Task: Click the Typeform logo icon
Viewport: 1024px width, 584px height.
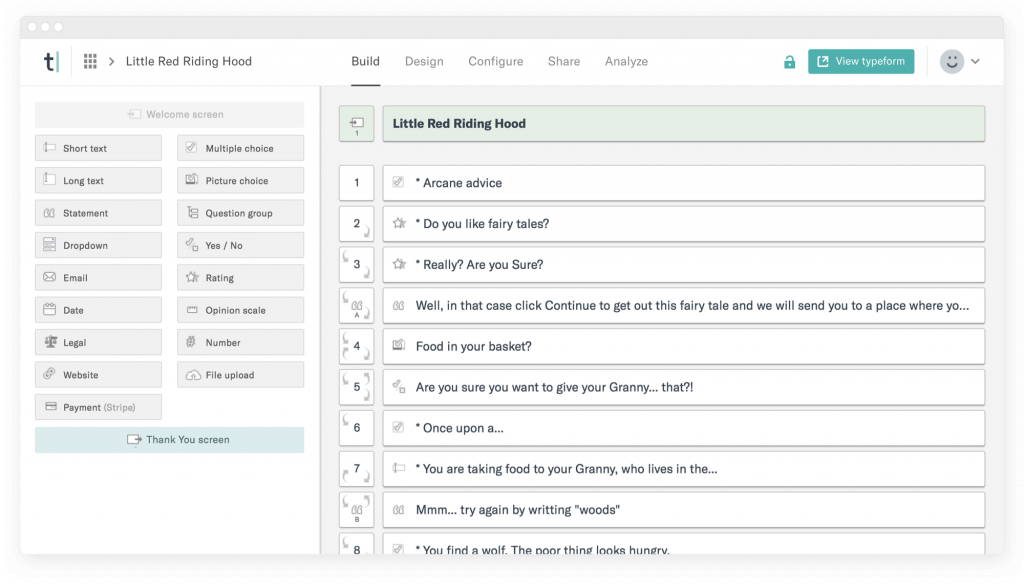Action: click(x=50, y=61)
